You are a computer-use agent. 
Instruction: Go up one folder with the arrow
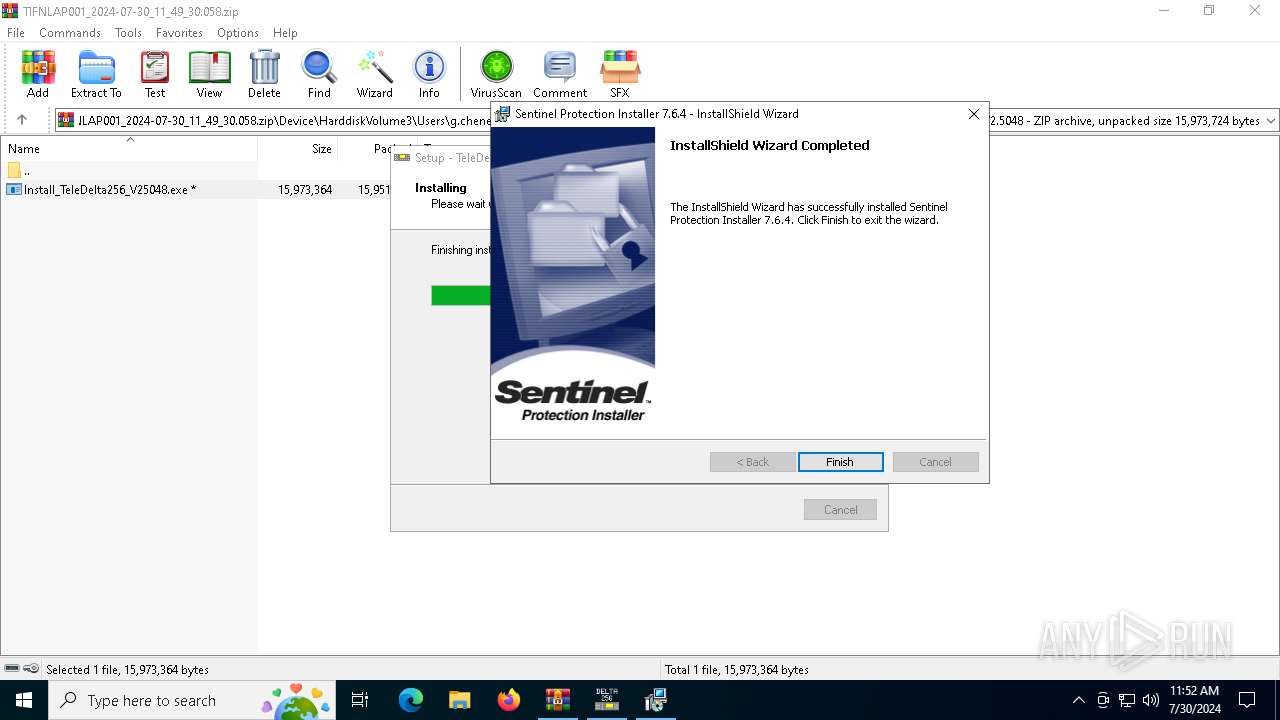point(22,120)
